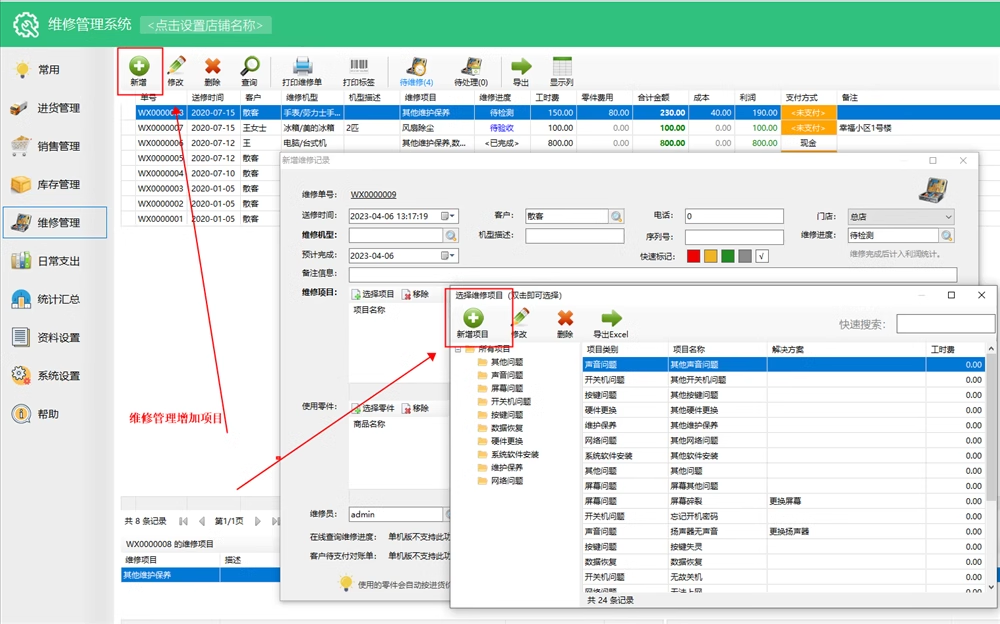
Task: Click the 备注信息 remarks input field
Action: [x=652, y=274]
